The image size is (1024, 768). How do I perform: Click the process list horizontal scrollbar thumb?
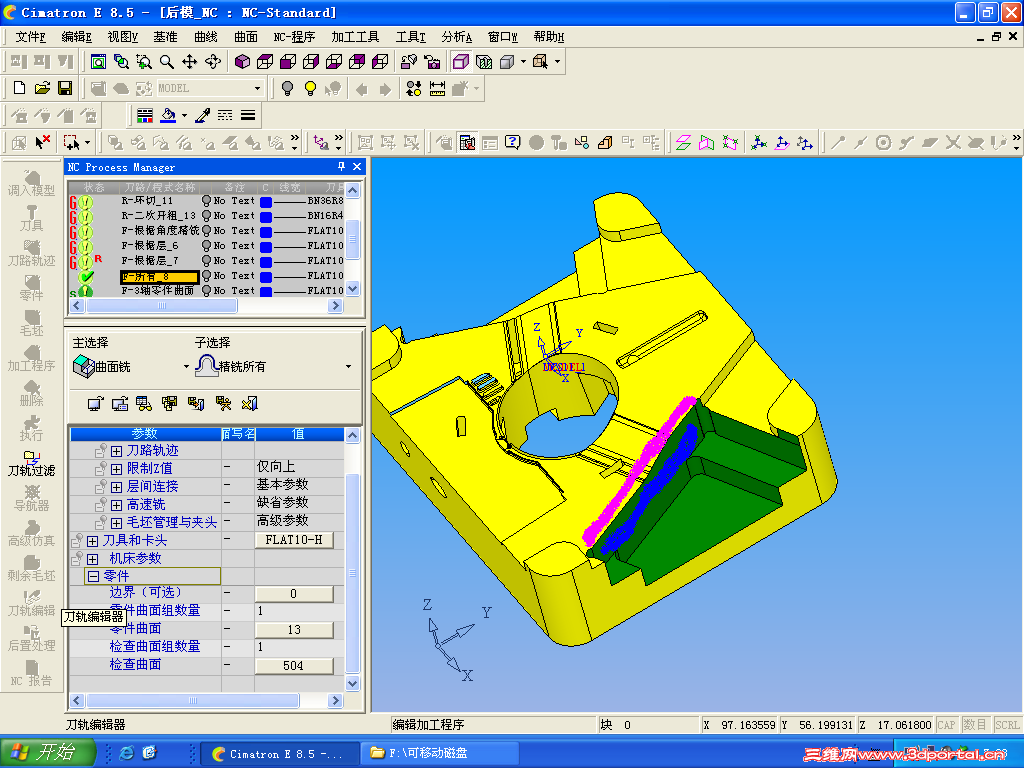pyautogui.click(x=162, y=306)
